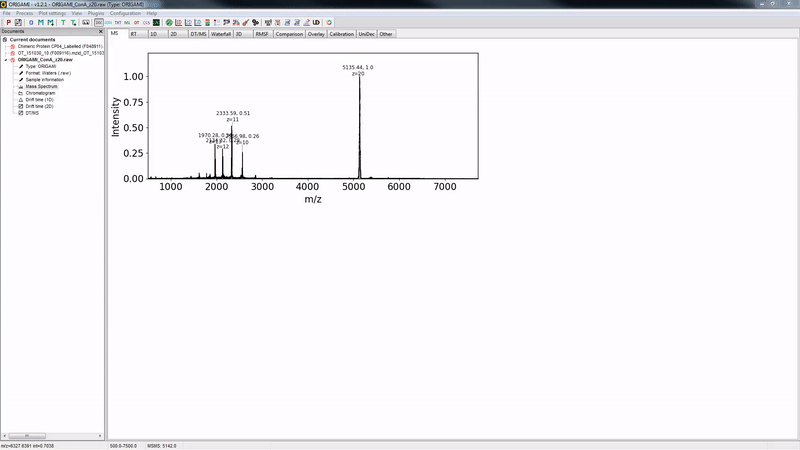
Task: Collapse the ORIGAMI_ConA_z20.raw tree node
Action: pyautogui.click(x=8, y=60)
